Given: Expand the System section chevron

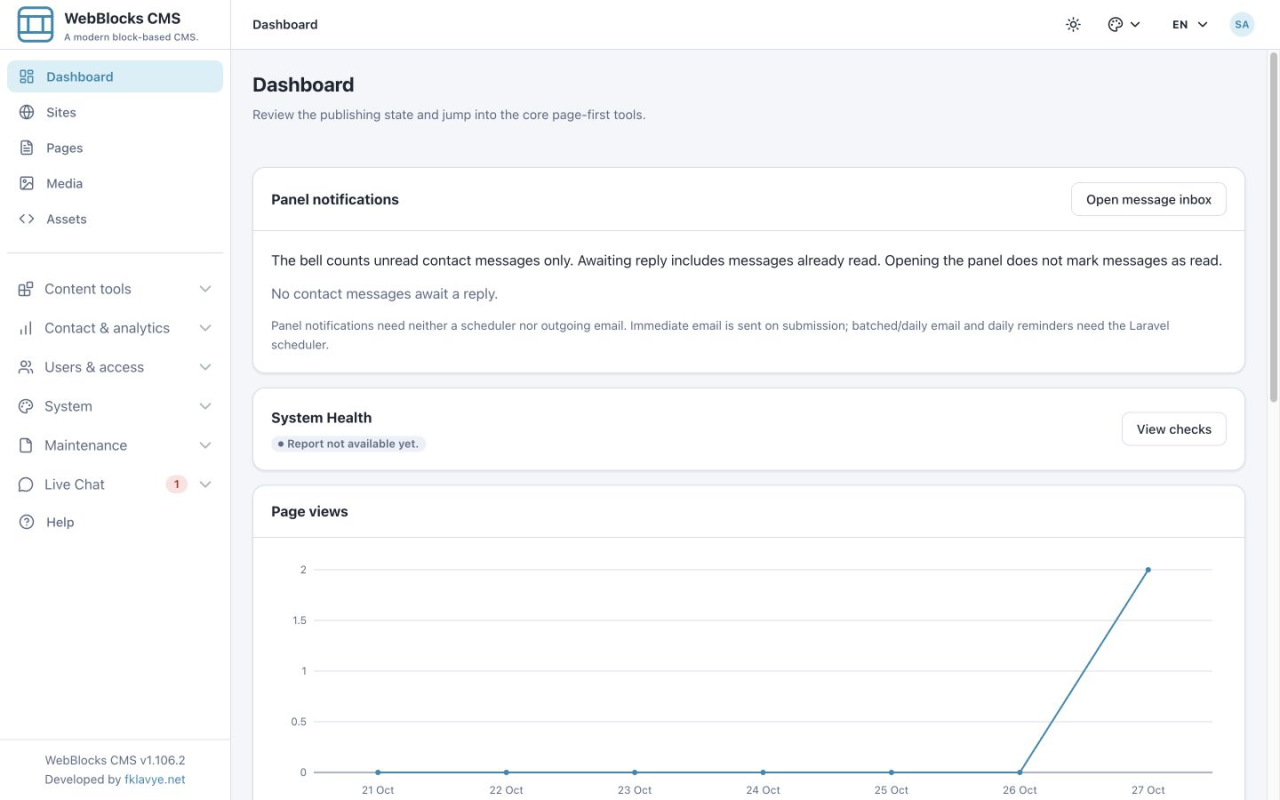Looking at the screenshot, I should 205,406.
